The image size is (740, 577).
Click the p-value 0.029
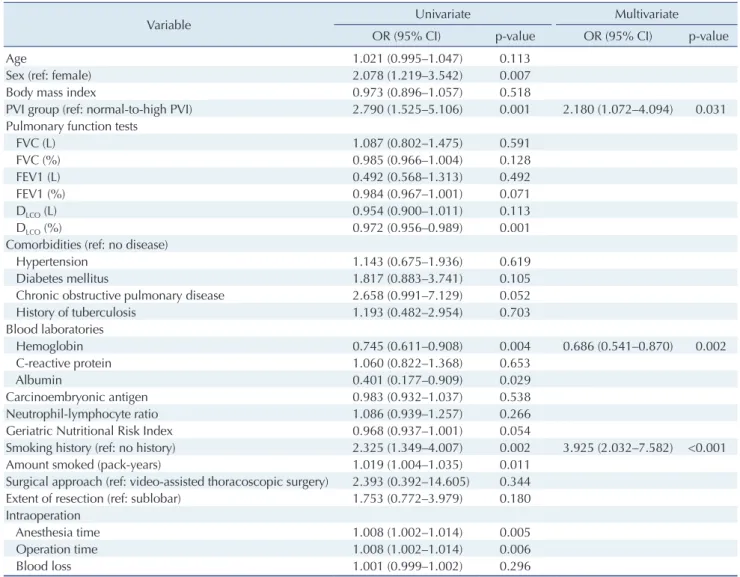[515, 380]
